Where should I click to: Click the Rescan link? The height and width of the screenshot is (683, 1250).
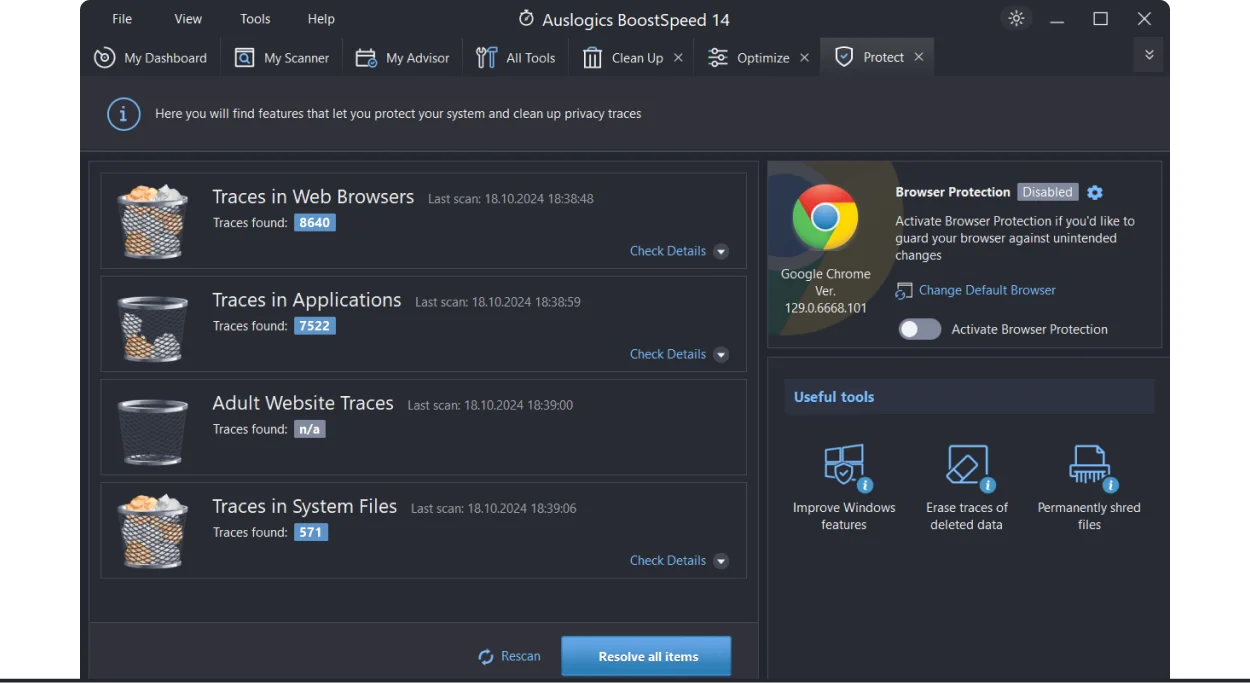(521, 656)
